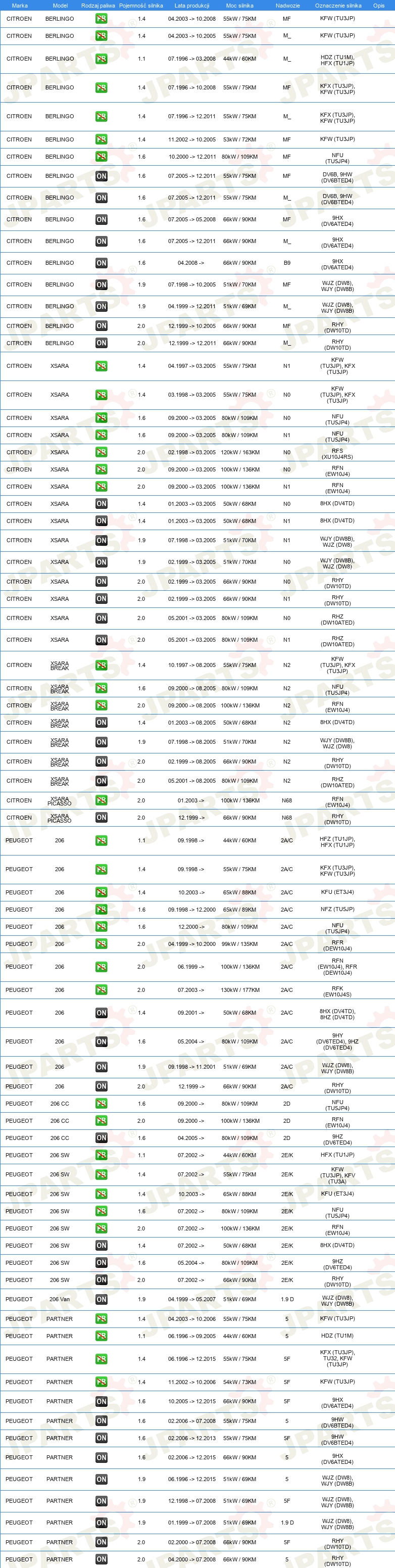
Task: Click petrol icon in Peugeot 206 NFZ 65kW/89KM row
Action: tap(101, 910)
